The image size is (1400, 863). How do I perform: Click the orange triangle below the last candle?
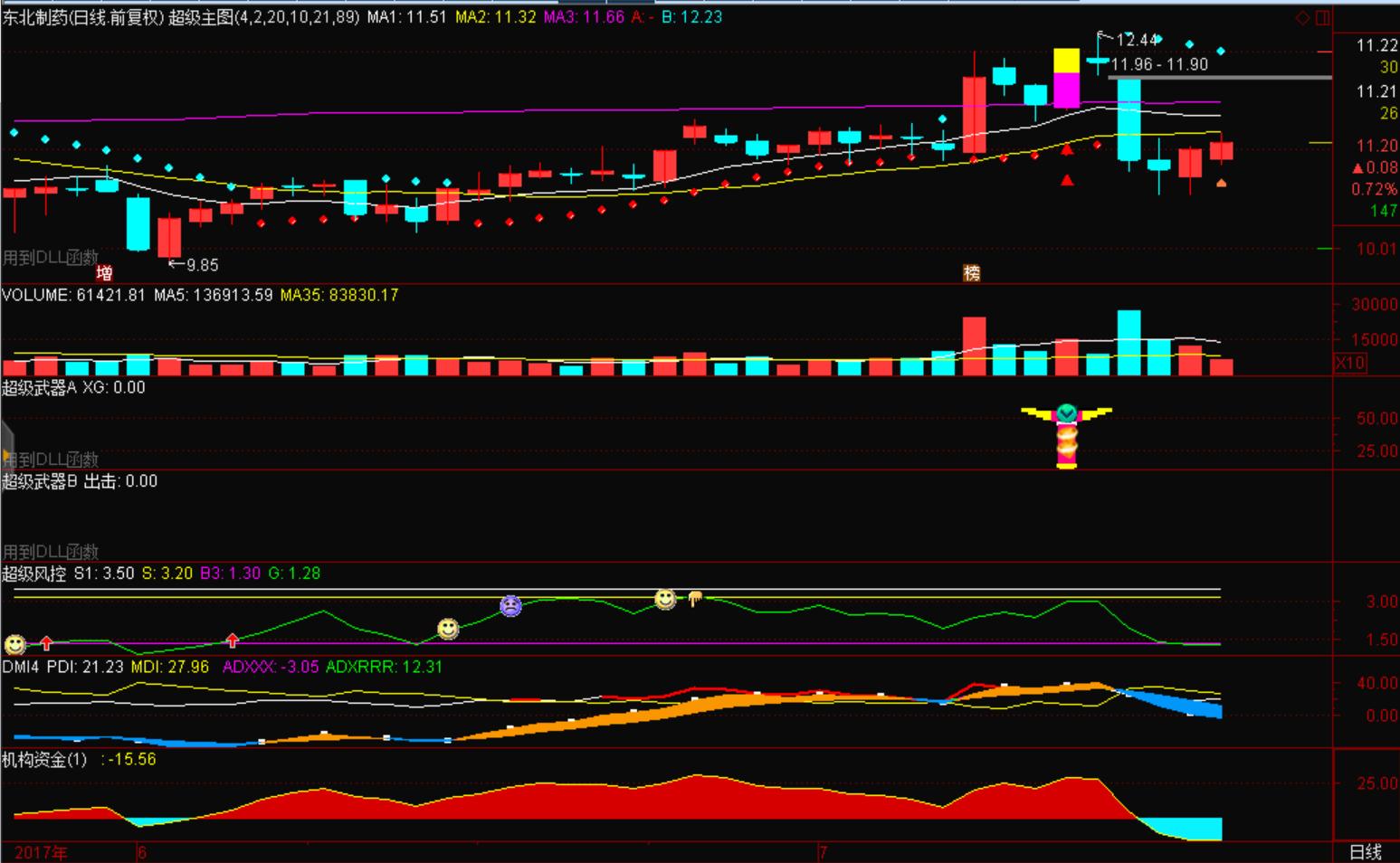pyautogui.click(x=1221, y=183)
